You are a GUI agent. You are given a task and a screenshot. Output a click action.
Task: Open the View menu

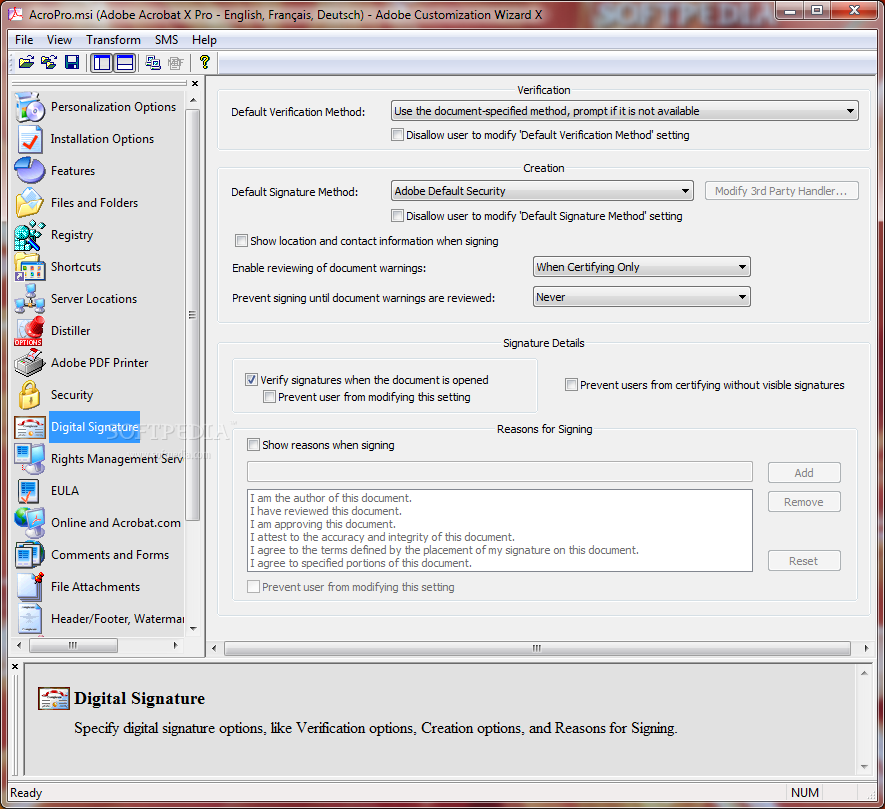pos(59,40)
